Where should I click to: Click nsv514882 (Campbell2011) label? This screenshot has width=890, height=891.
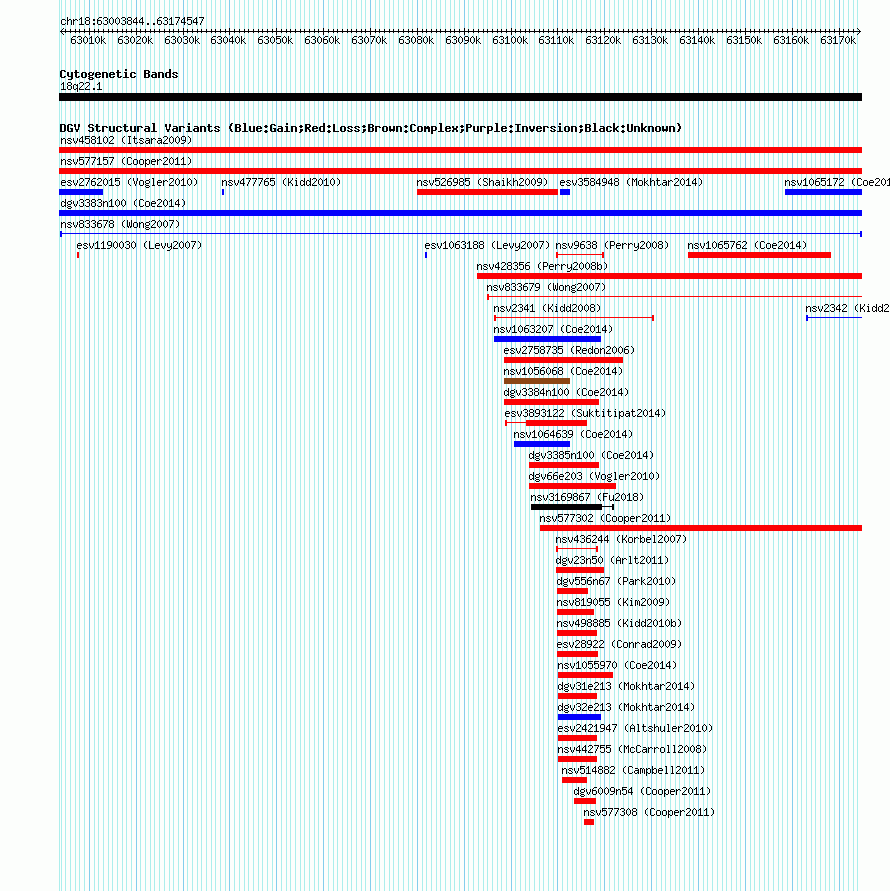coord(633,771)
